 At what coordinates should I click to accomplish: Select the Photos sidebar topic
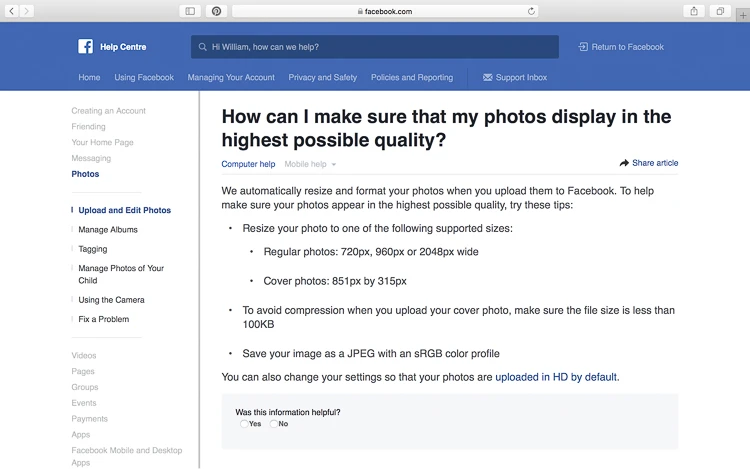click(x=85, y=174)
